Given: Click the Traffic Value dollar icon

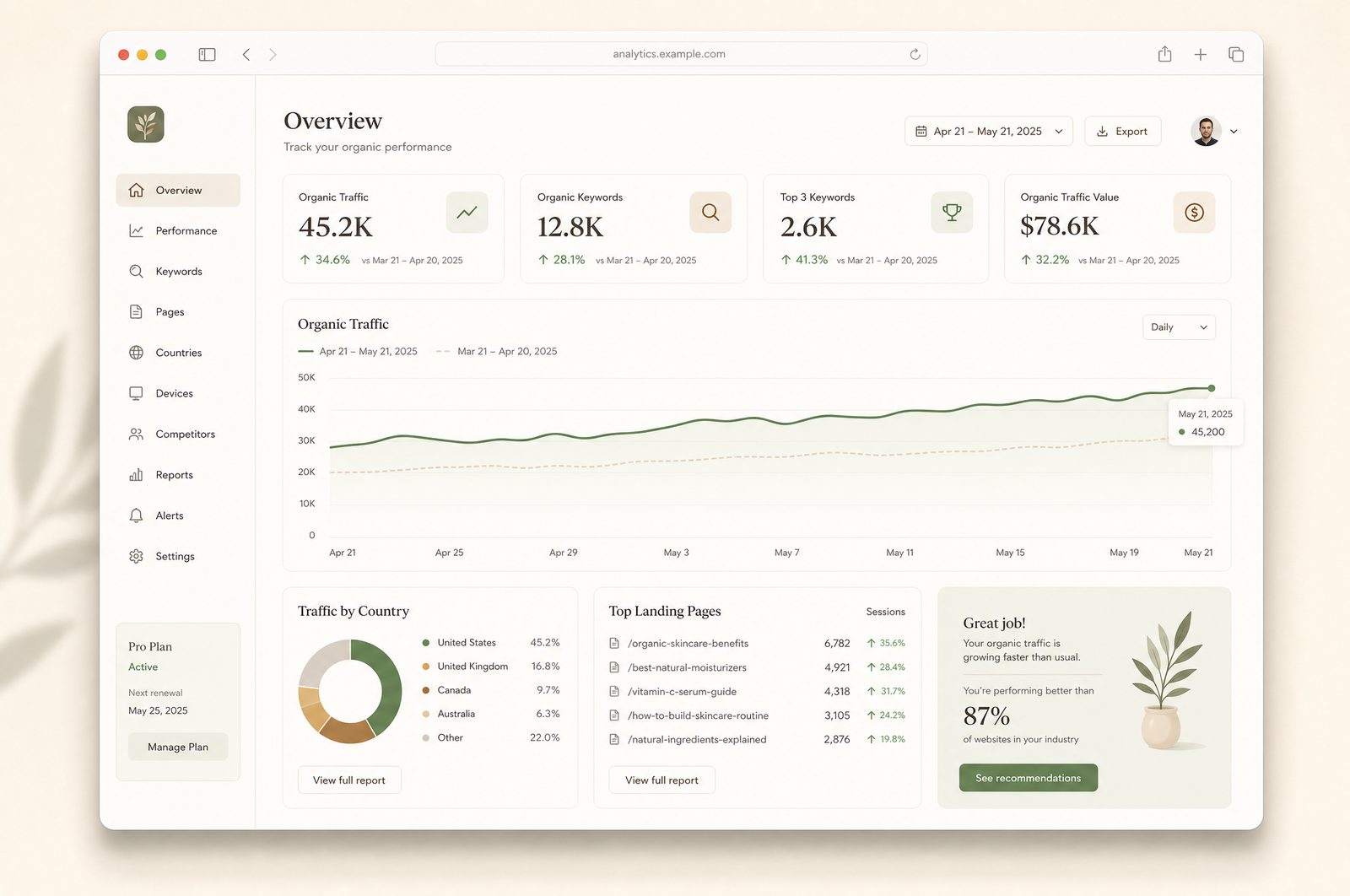Looking at the screenshot, I should click(x=1194, y=213).
